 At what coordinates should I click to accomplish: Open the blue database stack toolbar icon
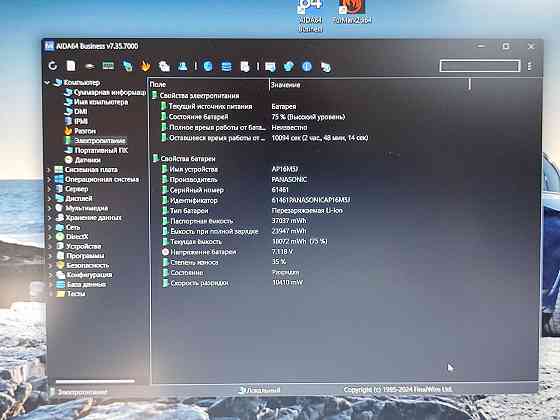click(x=226, y=66)
